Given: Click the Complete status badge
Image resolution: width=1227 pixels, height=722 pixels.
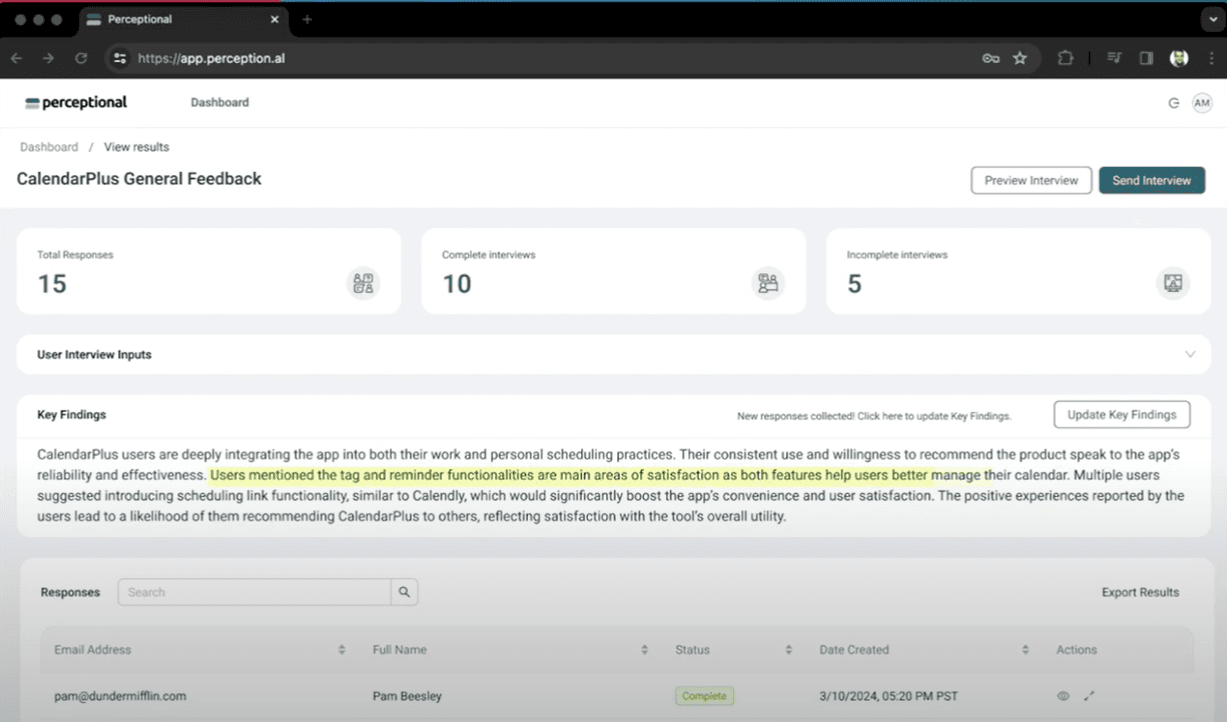Looking at the screenshot, I should (x=704, y=696).
